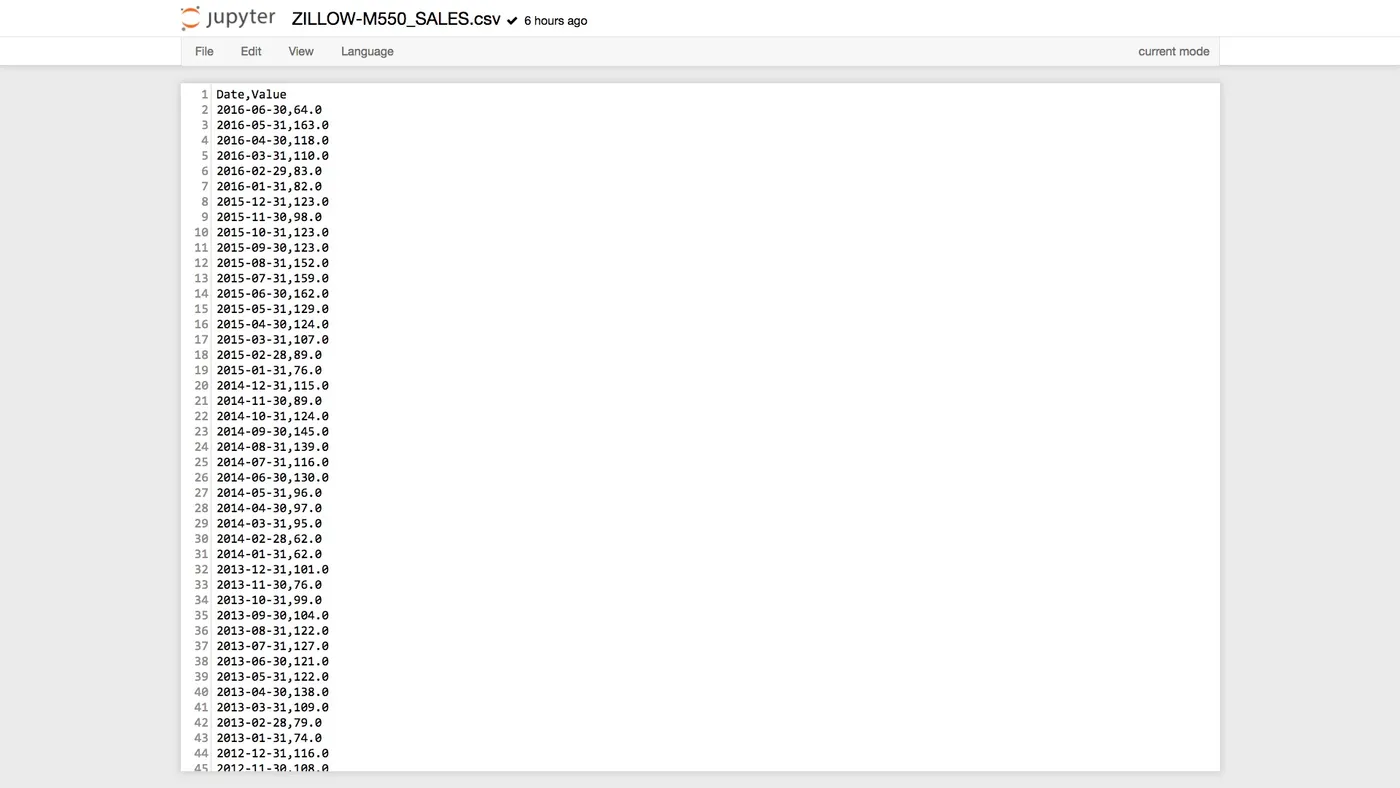
Task: Select line number 1 in gutter
Action: click(204, 95)
